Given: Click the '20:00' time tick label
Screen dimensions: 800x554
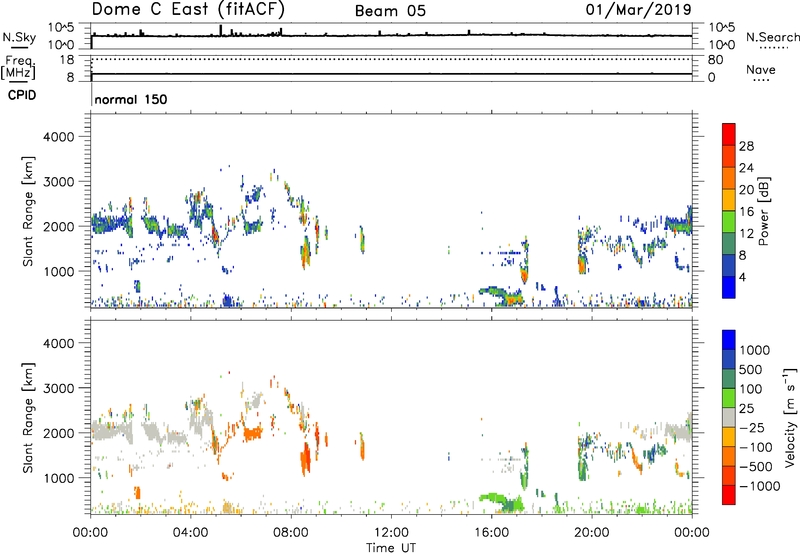Looking at the screenshot, I should pos(592,533).
